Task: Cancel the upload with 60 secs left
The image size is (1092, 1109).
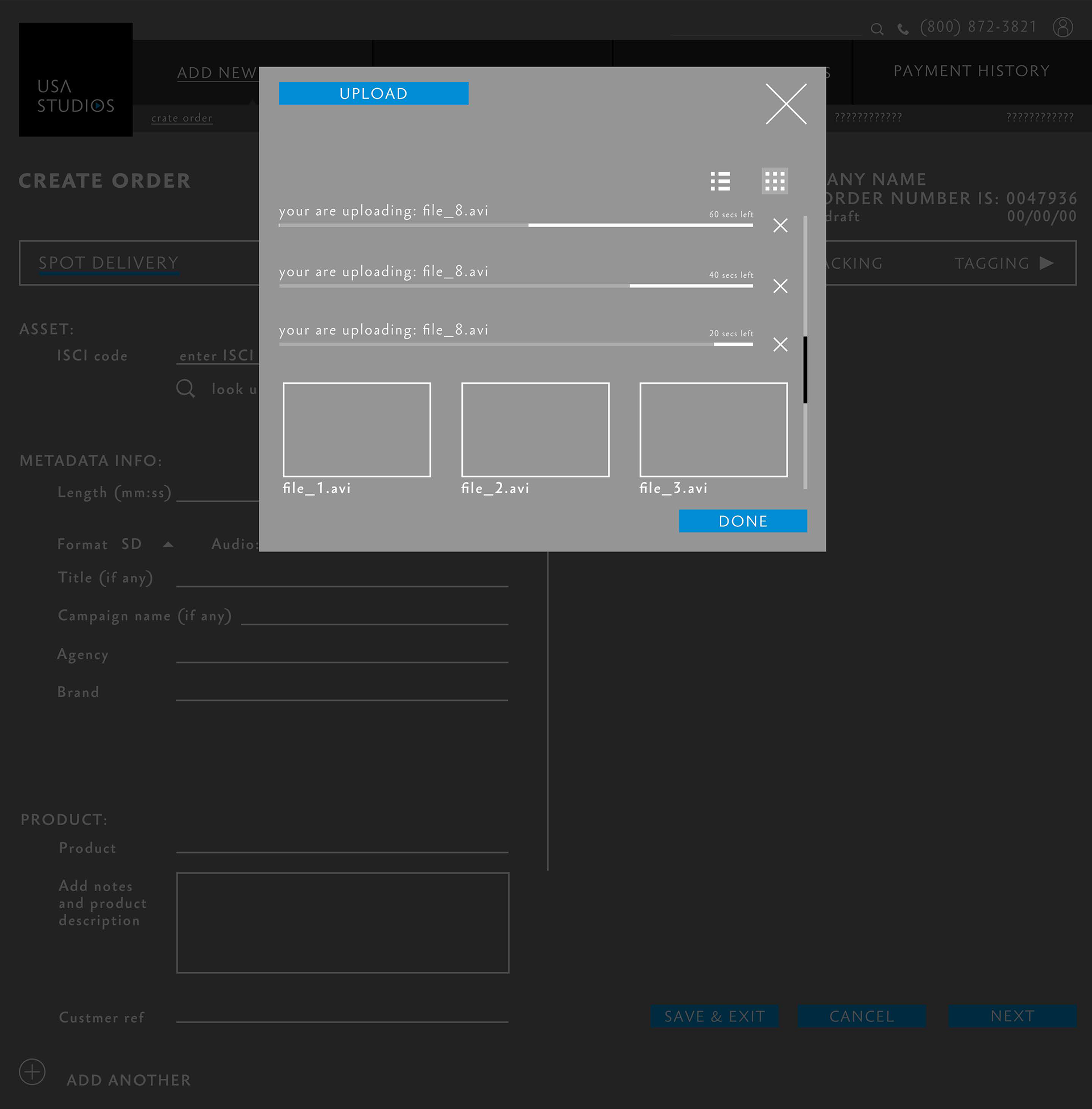Action: [x=780, y=225]
